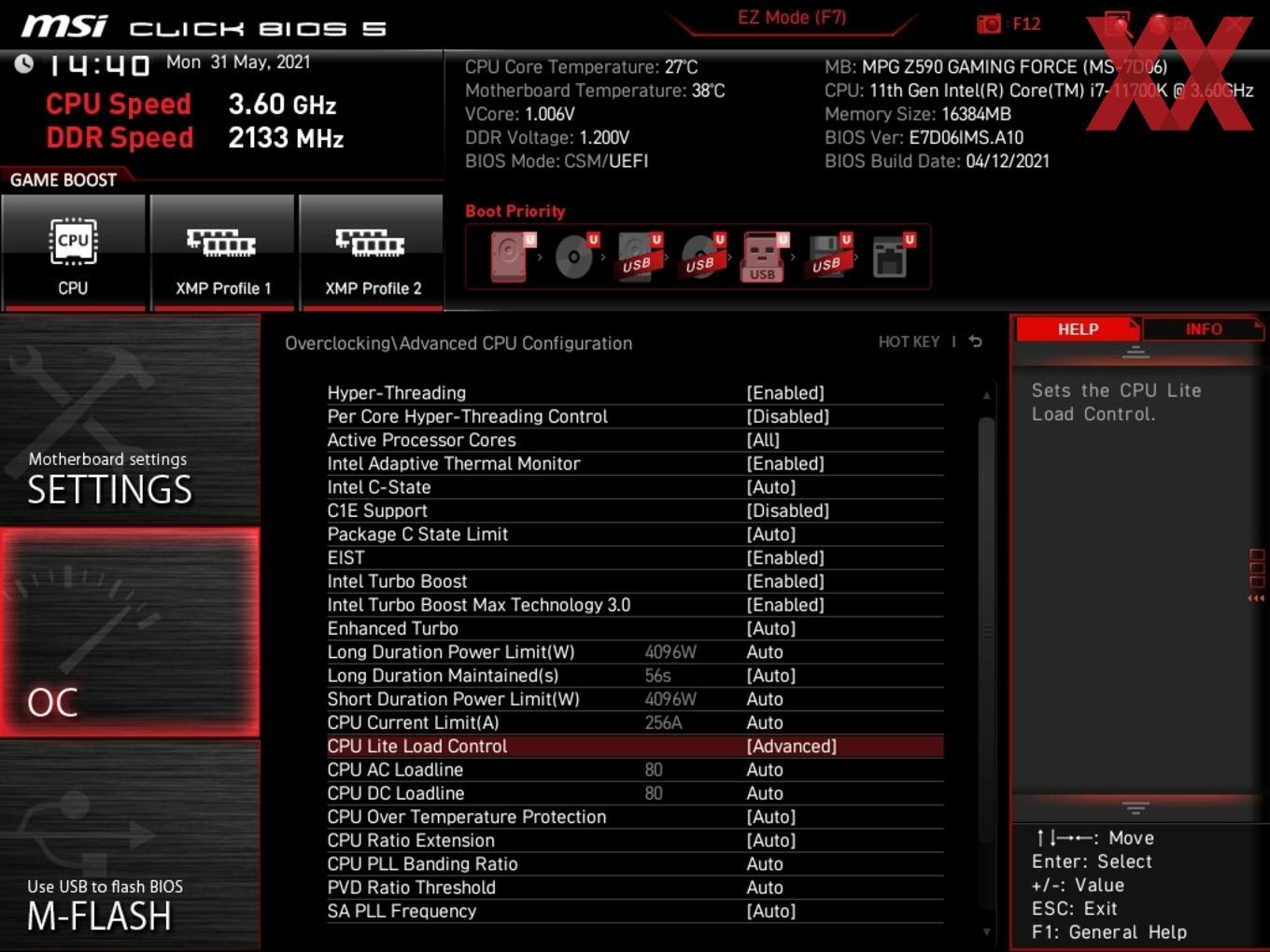Click the help panel top grip handle
The width and height of the screenshot is (1270, 952).
tap(1136, 352)
